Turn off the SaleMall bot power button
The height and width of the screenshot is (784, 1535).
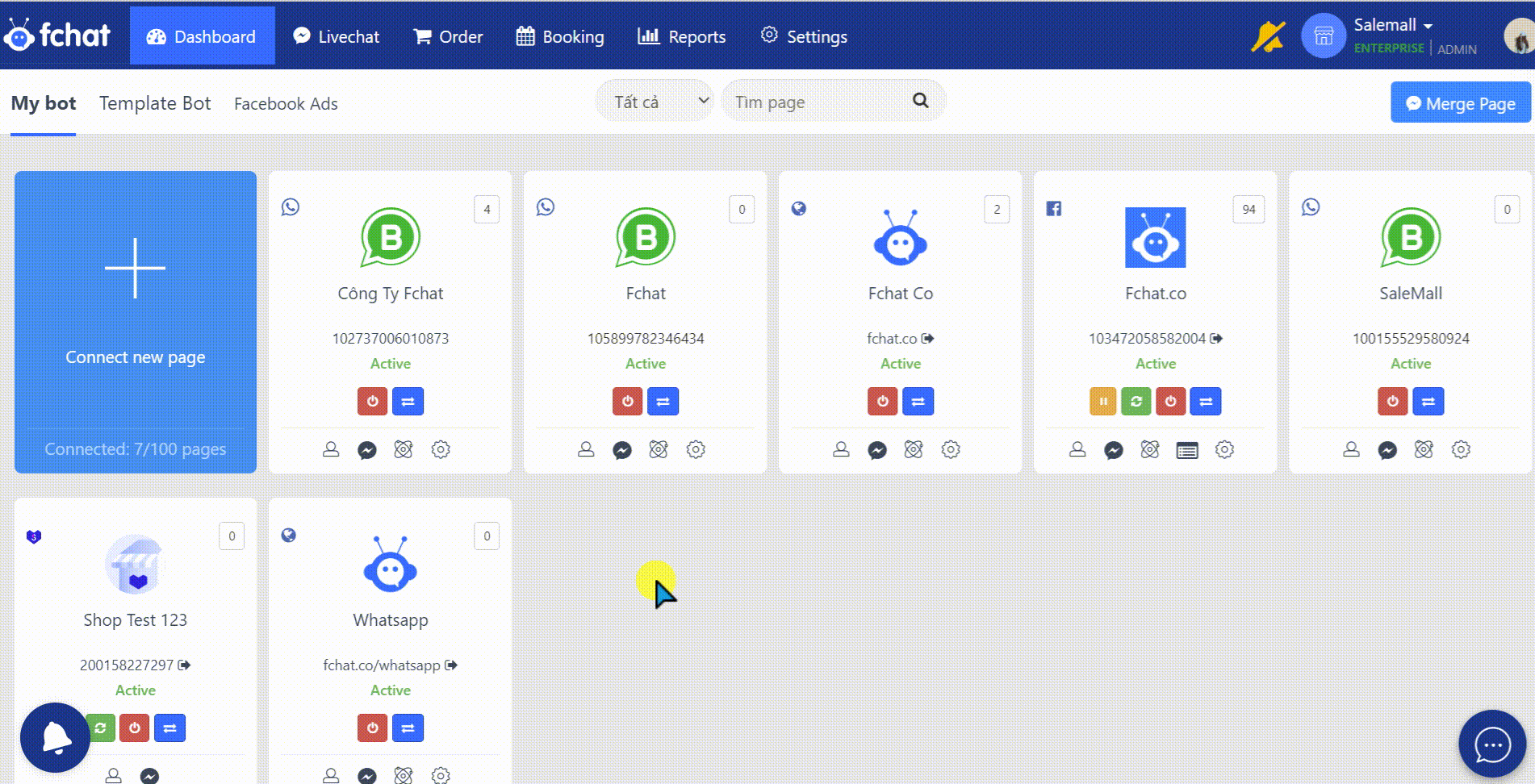pyautogui.click(x=1393, y=401)
